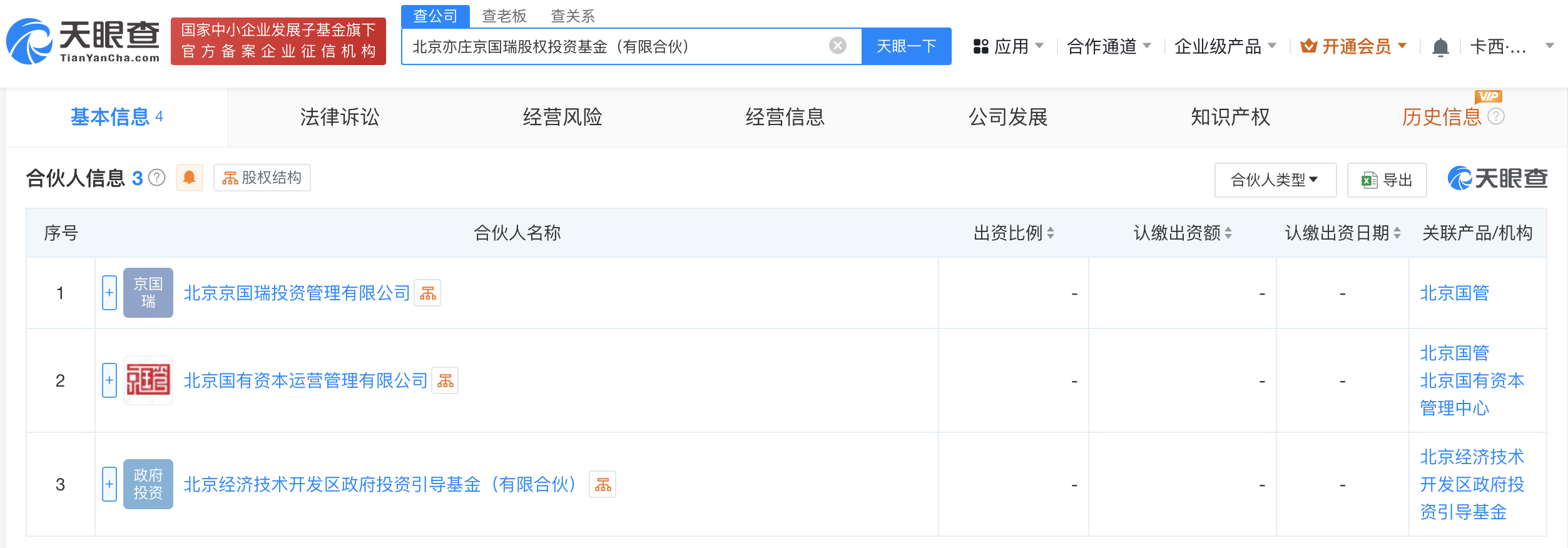This screenshot has height=548, width=1568.
Task: Export partner list with 导出 button
Action: point(1387,180)
